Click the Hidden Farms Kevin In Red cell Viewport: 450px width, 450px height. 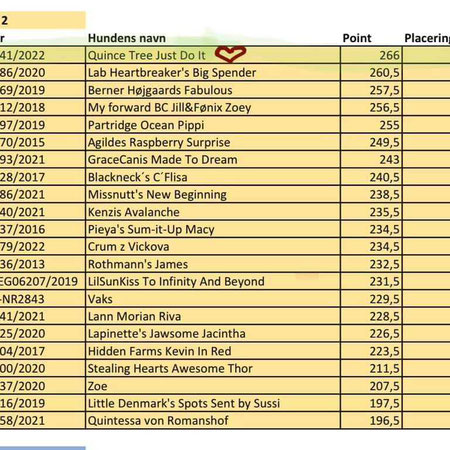213,351
